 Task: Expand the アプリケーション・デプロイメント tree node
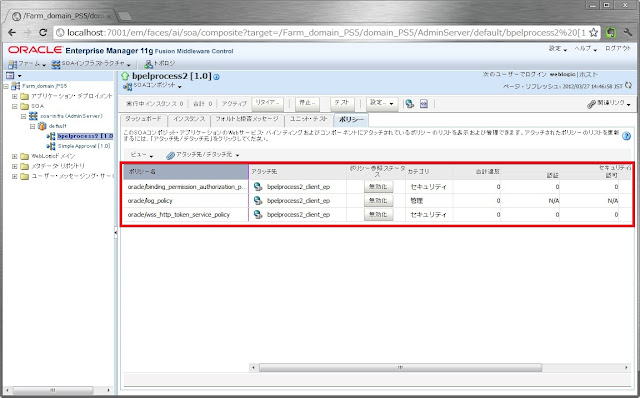(x=15, y=96)
